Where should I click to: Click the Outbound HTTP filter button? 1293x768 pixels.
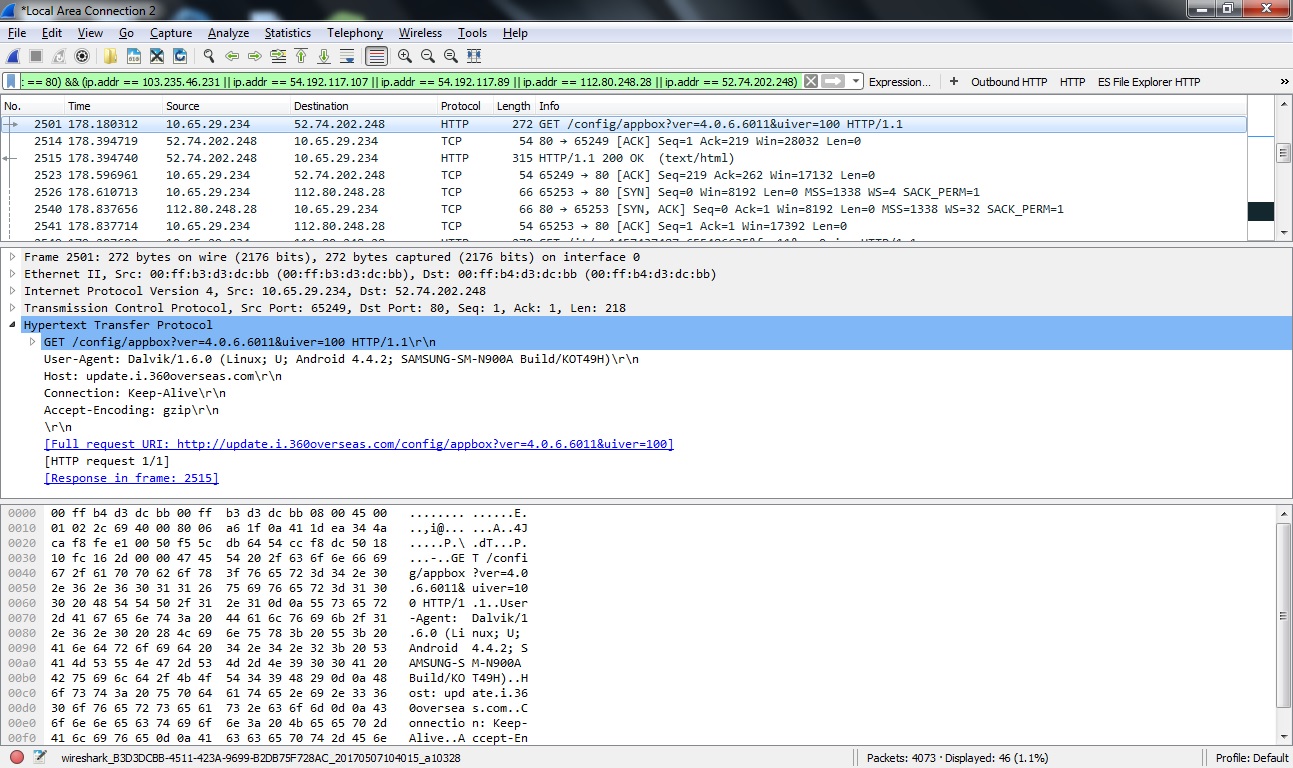coord(1008,82)
